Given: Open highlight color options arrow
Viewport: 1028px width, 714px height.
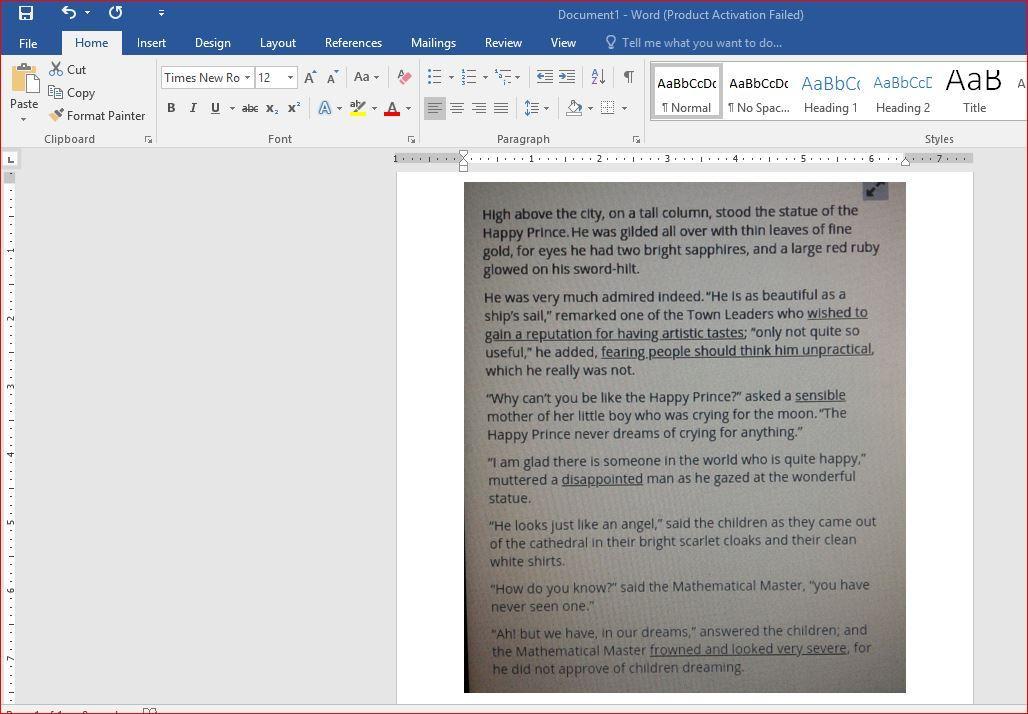Looking at the screenshot, I should [x=374, y=108].
